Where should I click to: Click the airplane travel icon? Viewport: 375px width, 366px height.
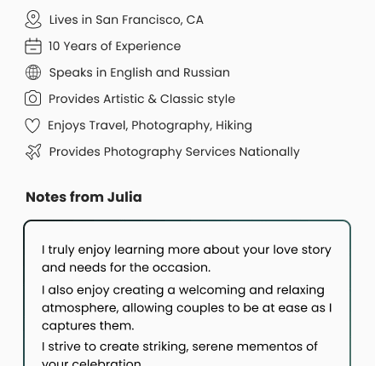(33, 152)
